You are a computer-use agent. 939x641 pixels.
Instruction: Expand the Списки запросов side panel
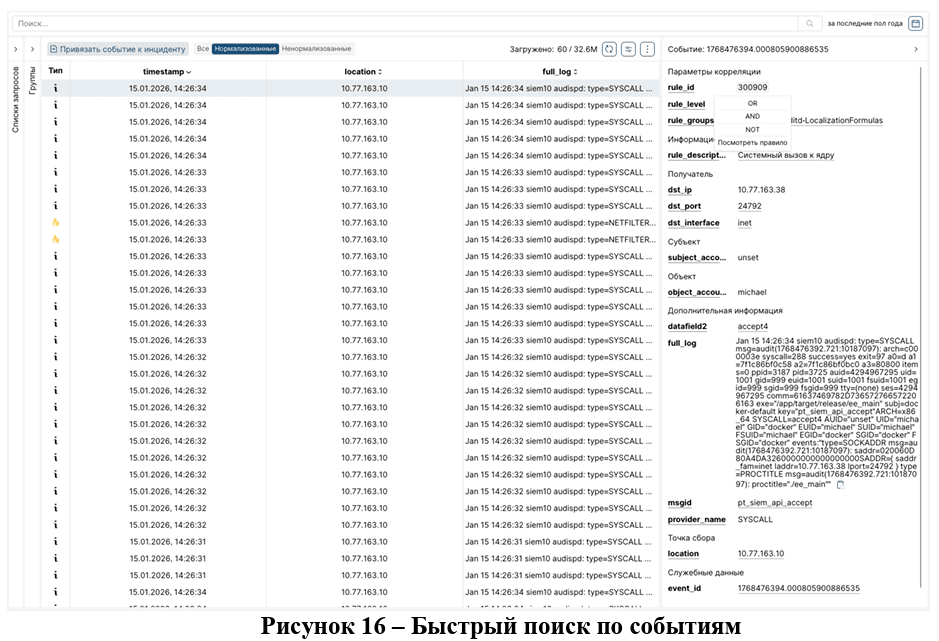click(15, 49)
